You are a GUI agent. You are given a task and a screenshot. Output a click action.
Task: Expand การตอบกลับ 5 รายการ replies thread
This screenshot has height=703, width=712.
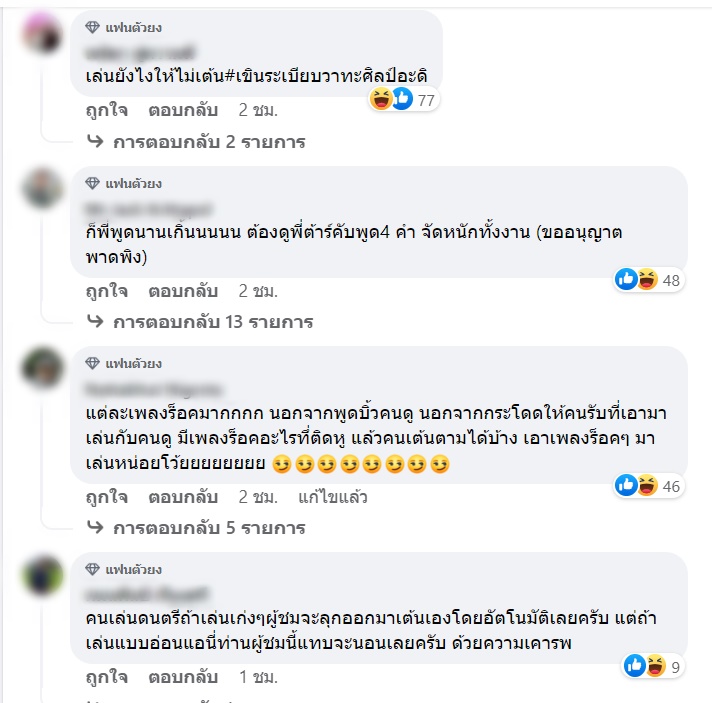coord(196,528)
